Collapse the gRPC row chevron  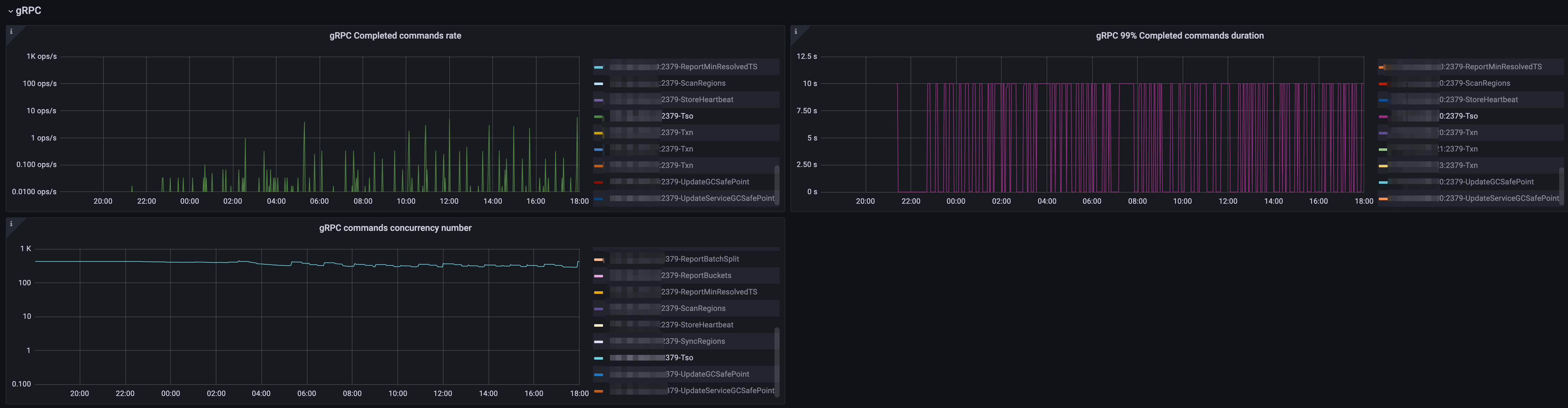(x=10, y=12)
